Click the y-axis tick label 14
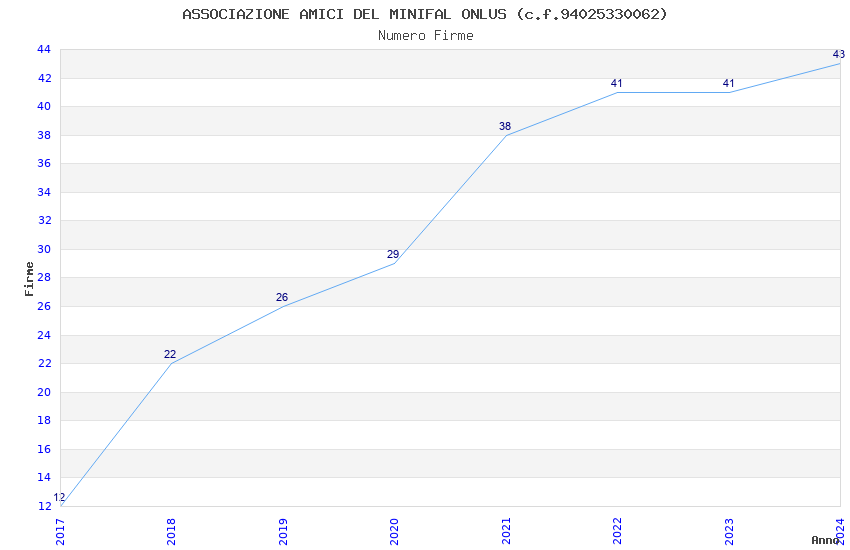The image size is (850, 550). click(44, 477)
